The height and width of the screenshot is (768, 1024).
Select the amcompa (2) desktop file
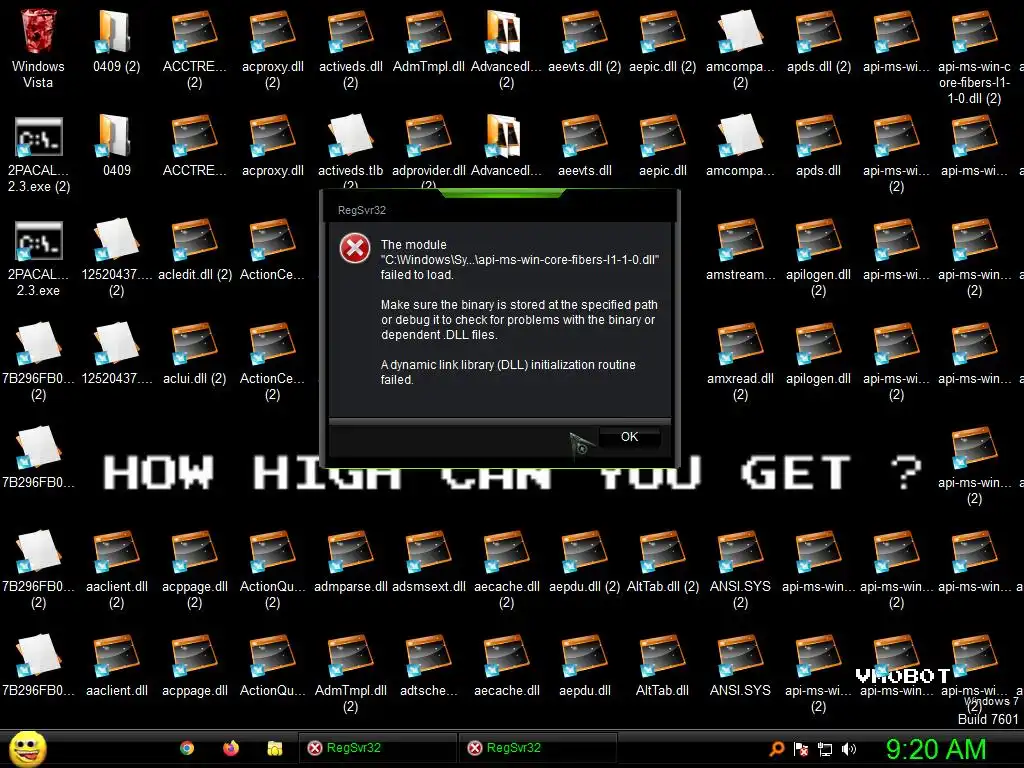(x=740, y=49)
